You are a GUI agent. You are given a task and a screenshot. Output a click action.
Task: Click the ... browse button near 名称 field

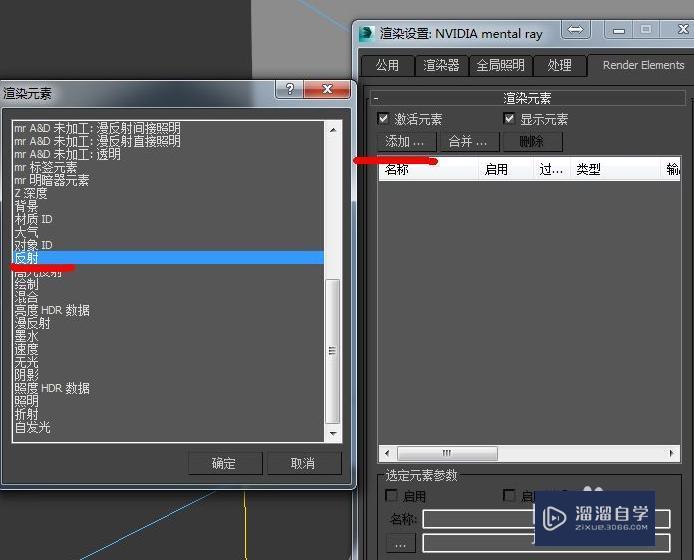pyautogui.click(x=401, y=544)
